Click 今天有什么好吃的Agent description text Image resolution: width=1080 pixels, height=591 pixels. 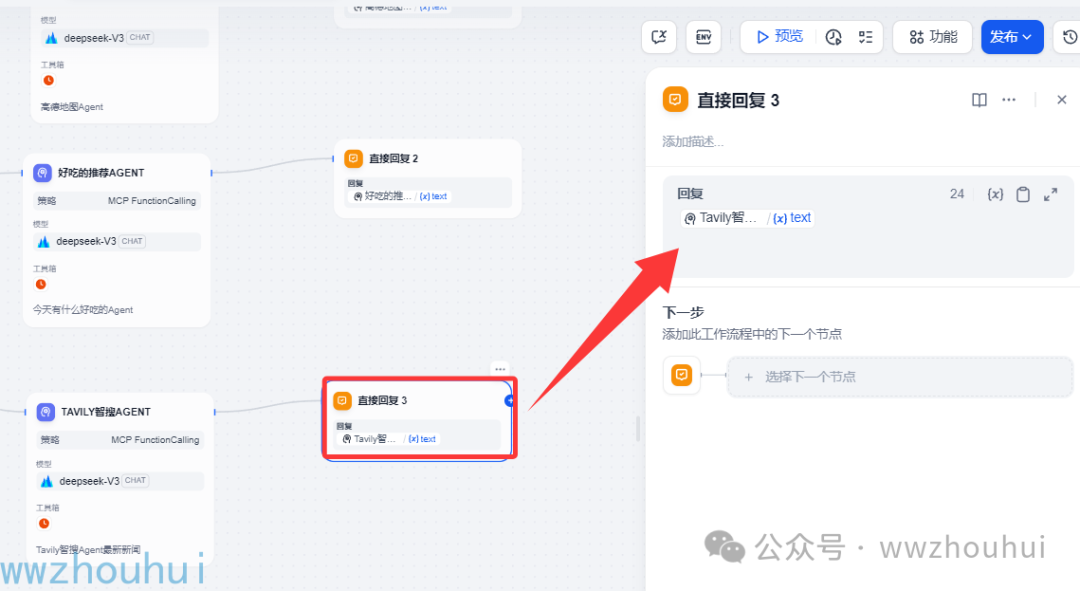tap(83, 310)
